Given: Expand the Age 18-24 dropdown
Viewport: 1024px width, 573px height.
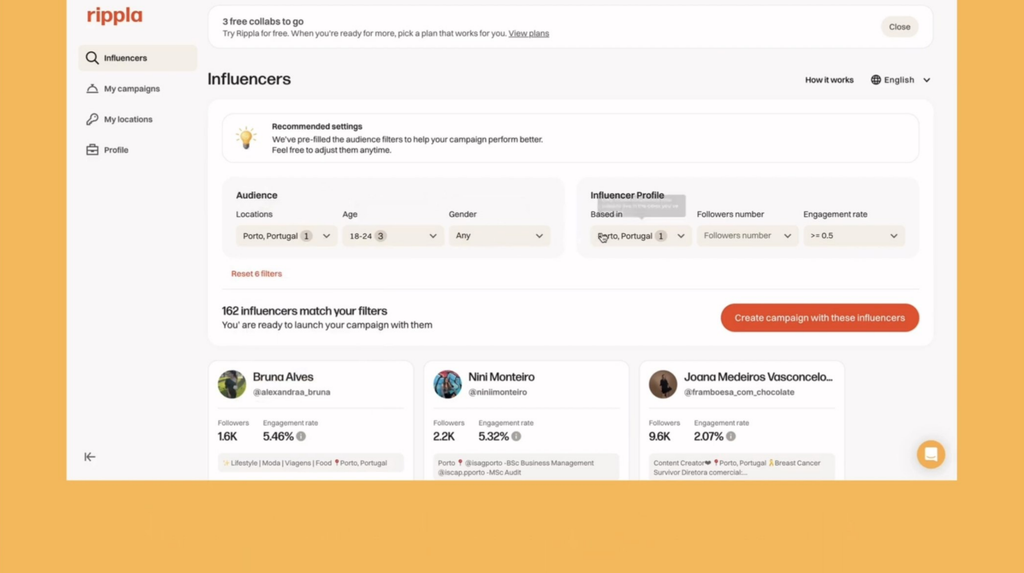Looking at the screenshot, I should point(392,236).
